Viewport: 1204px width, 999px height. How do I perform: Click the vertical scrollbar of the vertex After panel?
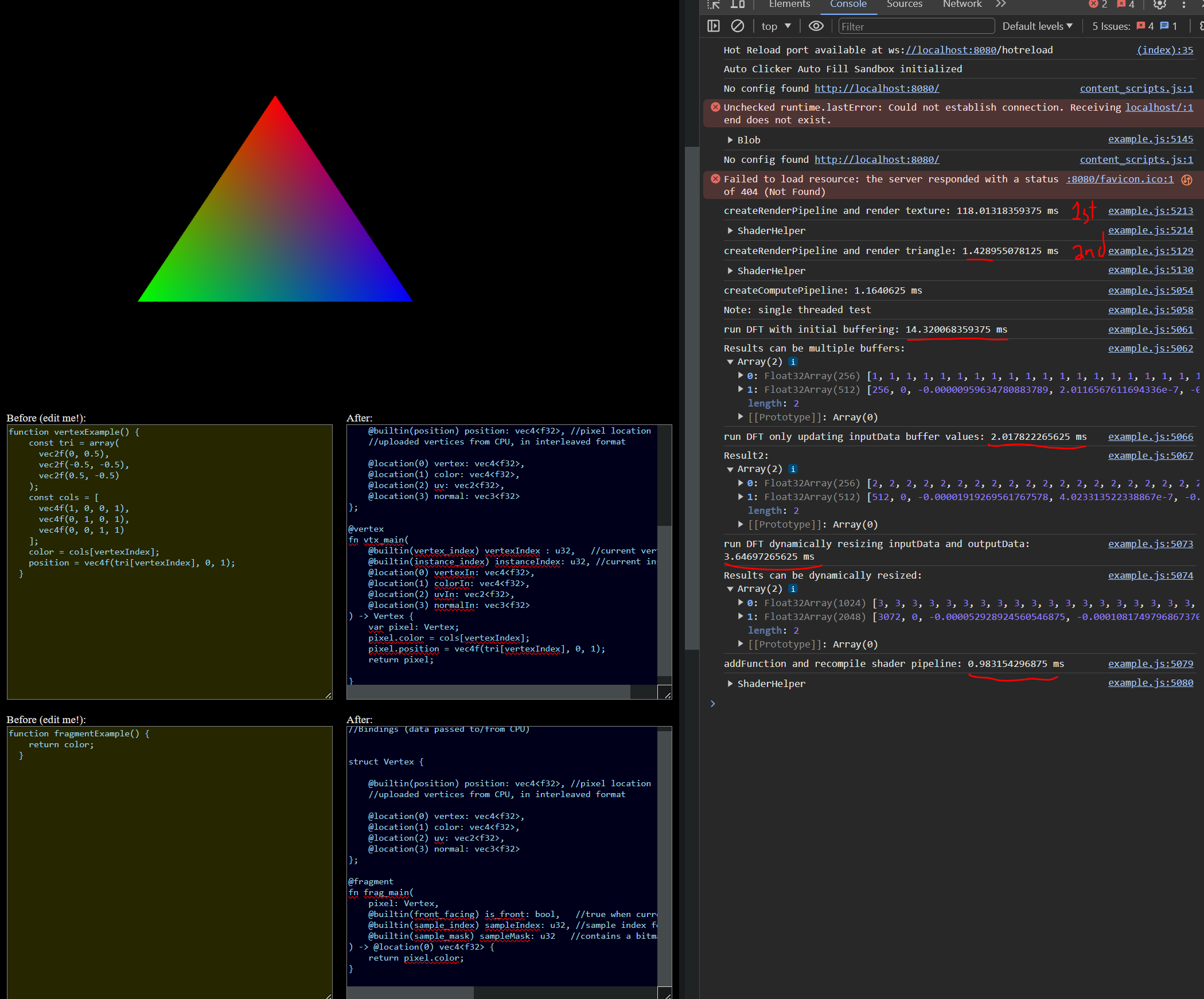(664, 600)
